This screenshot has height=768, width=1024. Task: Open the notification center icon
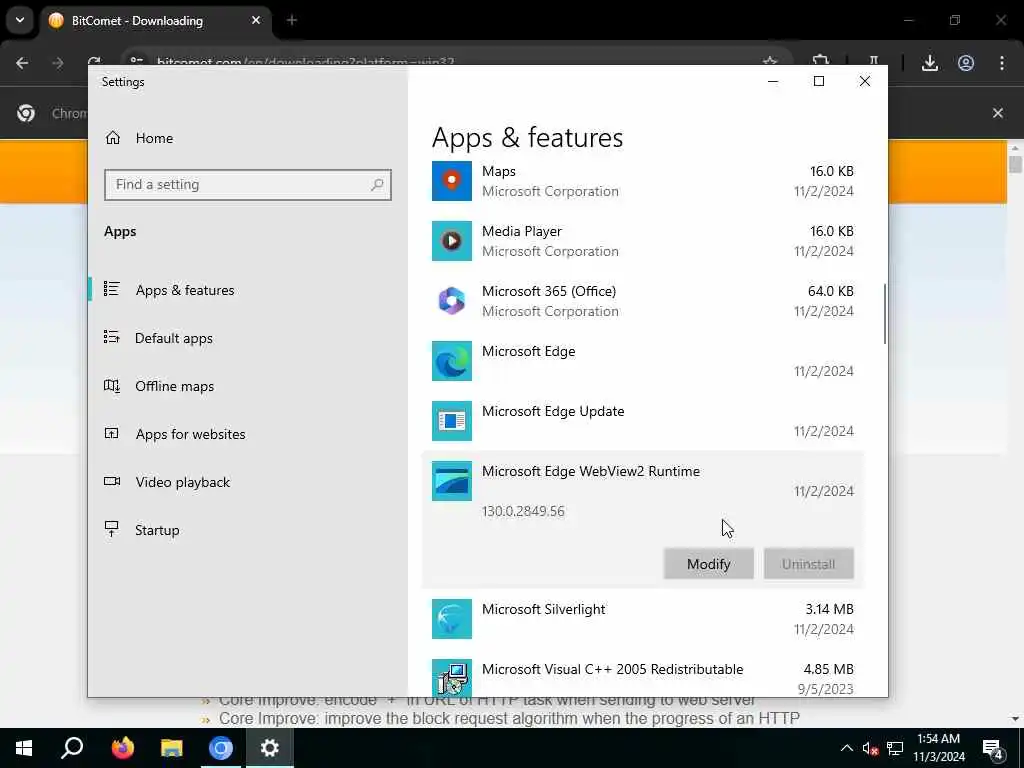coord(993,748)
